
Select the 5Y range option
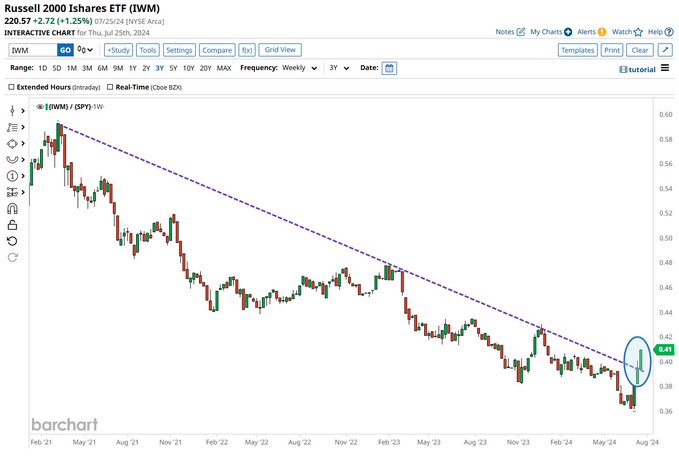coord(173,68)
